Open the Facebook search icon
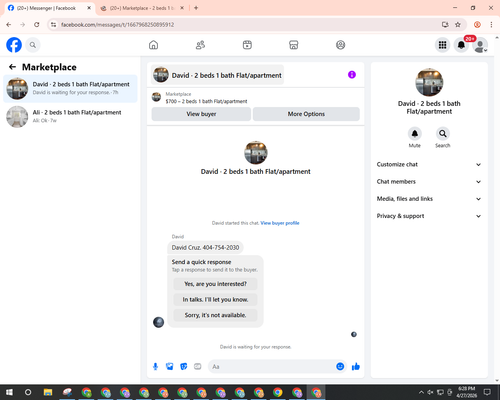Viewport: 500px width, 400px height. click(33, 45)
